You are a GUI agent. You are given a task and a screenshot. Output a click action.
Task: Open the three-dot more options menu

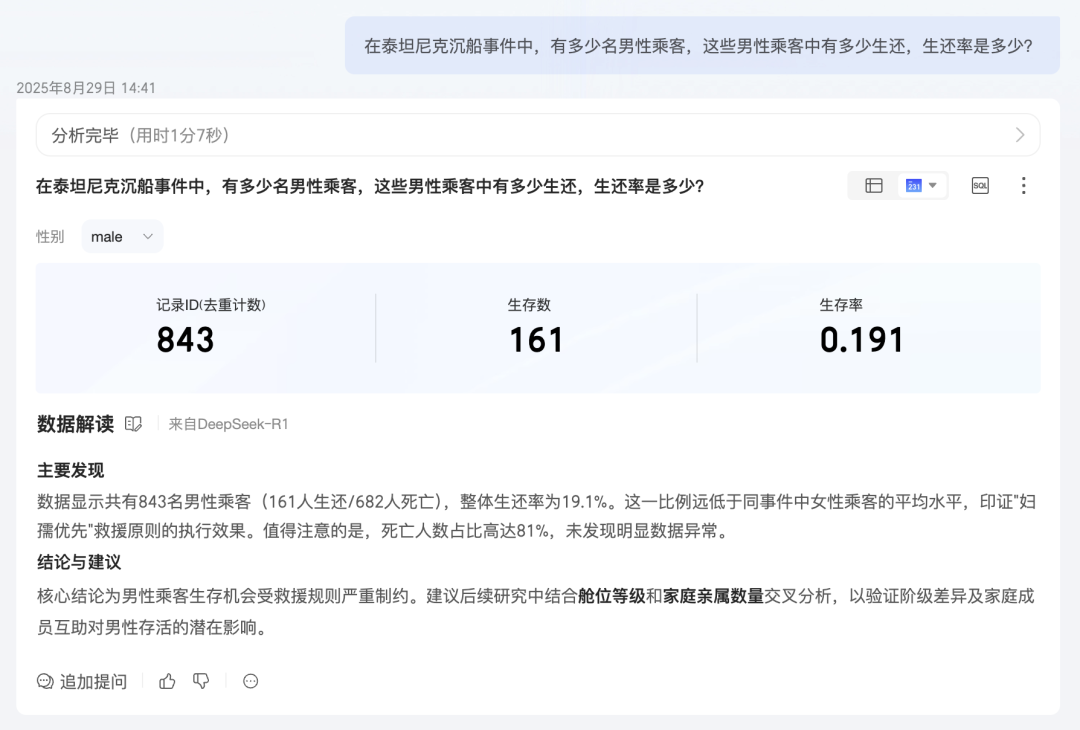tap(1024, 186)
